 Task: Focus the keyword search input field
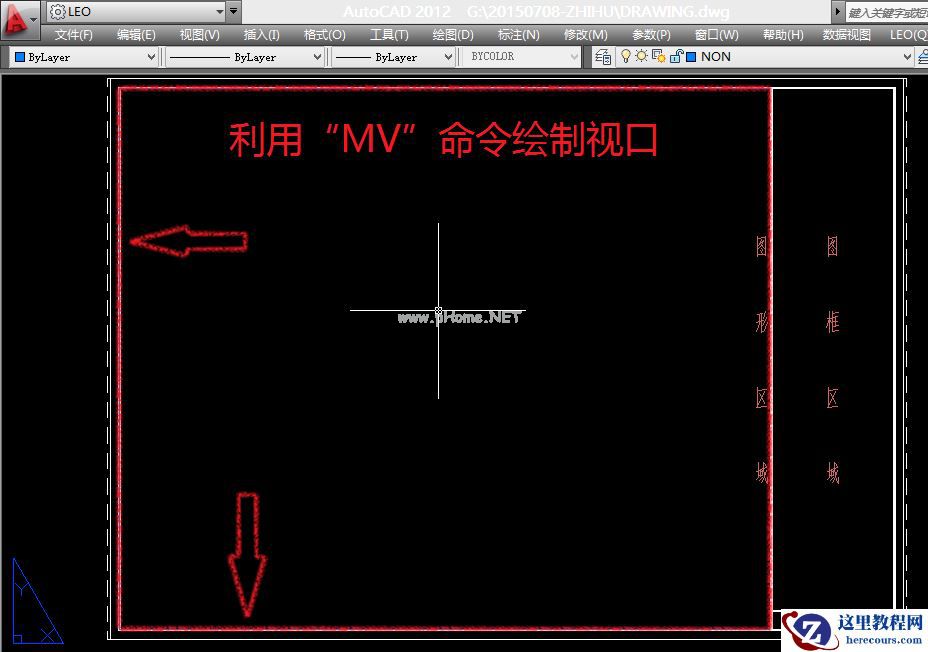click(x=887, y=12)
